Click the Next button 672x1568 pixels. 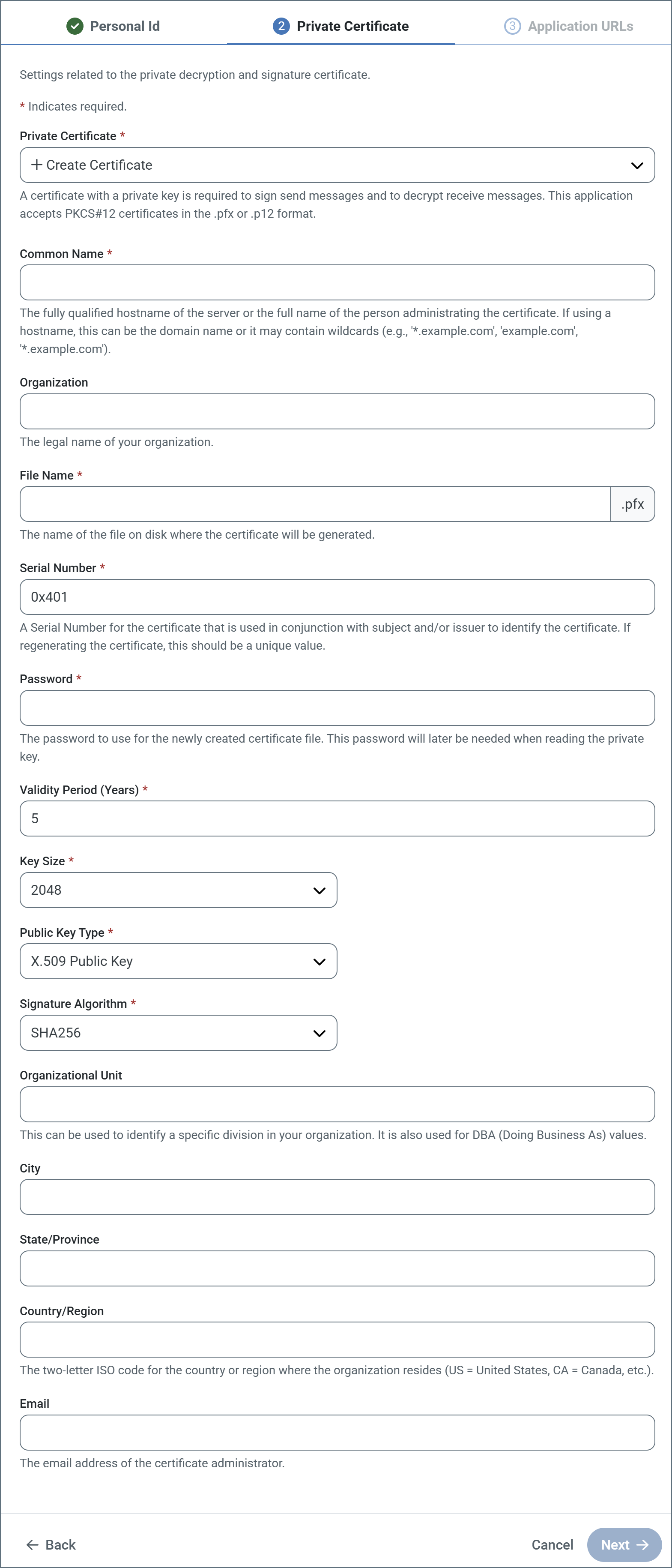(623, 1544)
